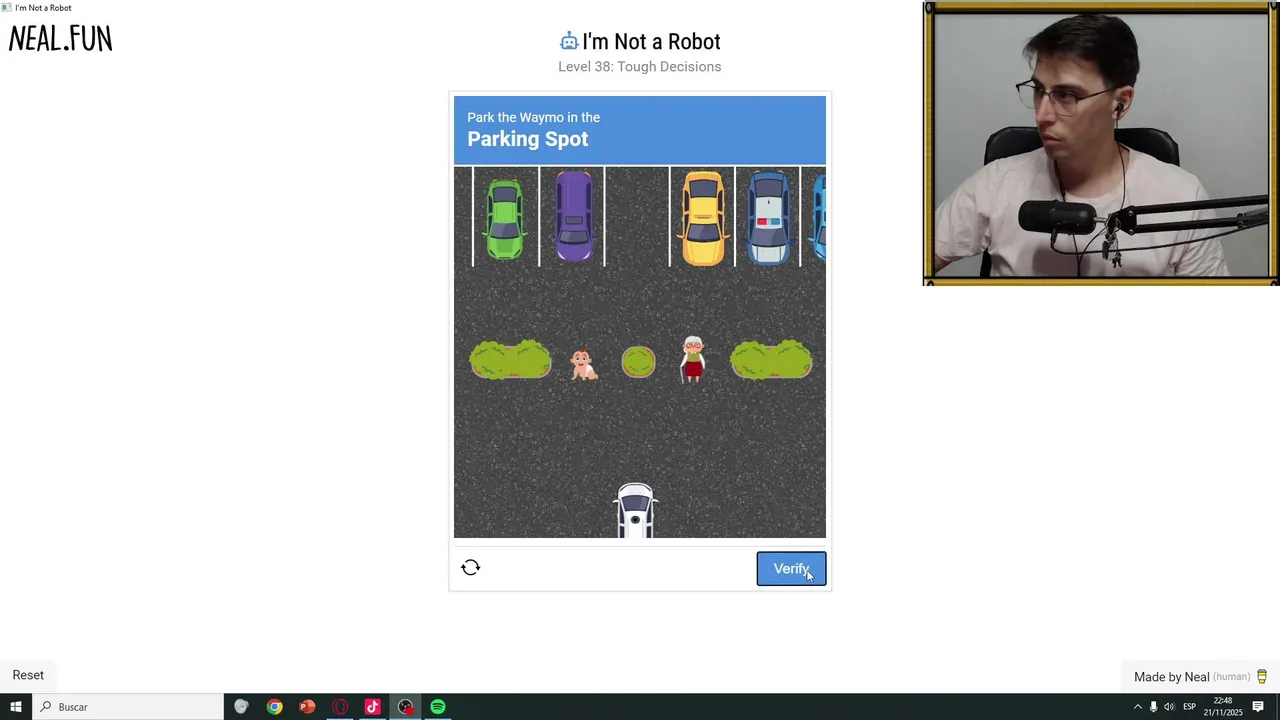This screenshot has height=720, width=1280.
Task: Click the Buscar taskbar search field
Action: [128, 707]
